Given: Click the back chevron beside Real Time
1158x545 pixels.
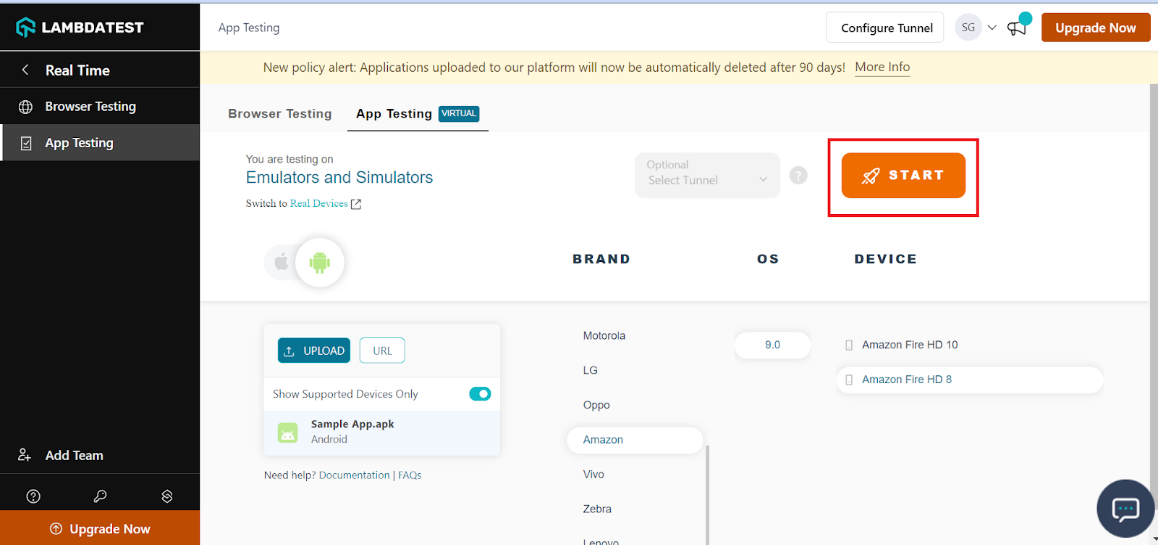Looking at the screenshot, I should click(x=25, y=70).
